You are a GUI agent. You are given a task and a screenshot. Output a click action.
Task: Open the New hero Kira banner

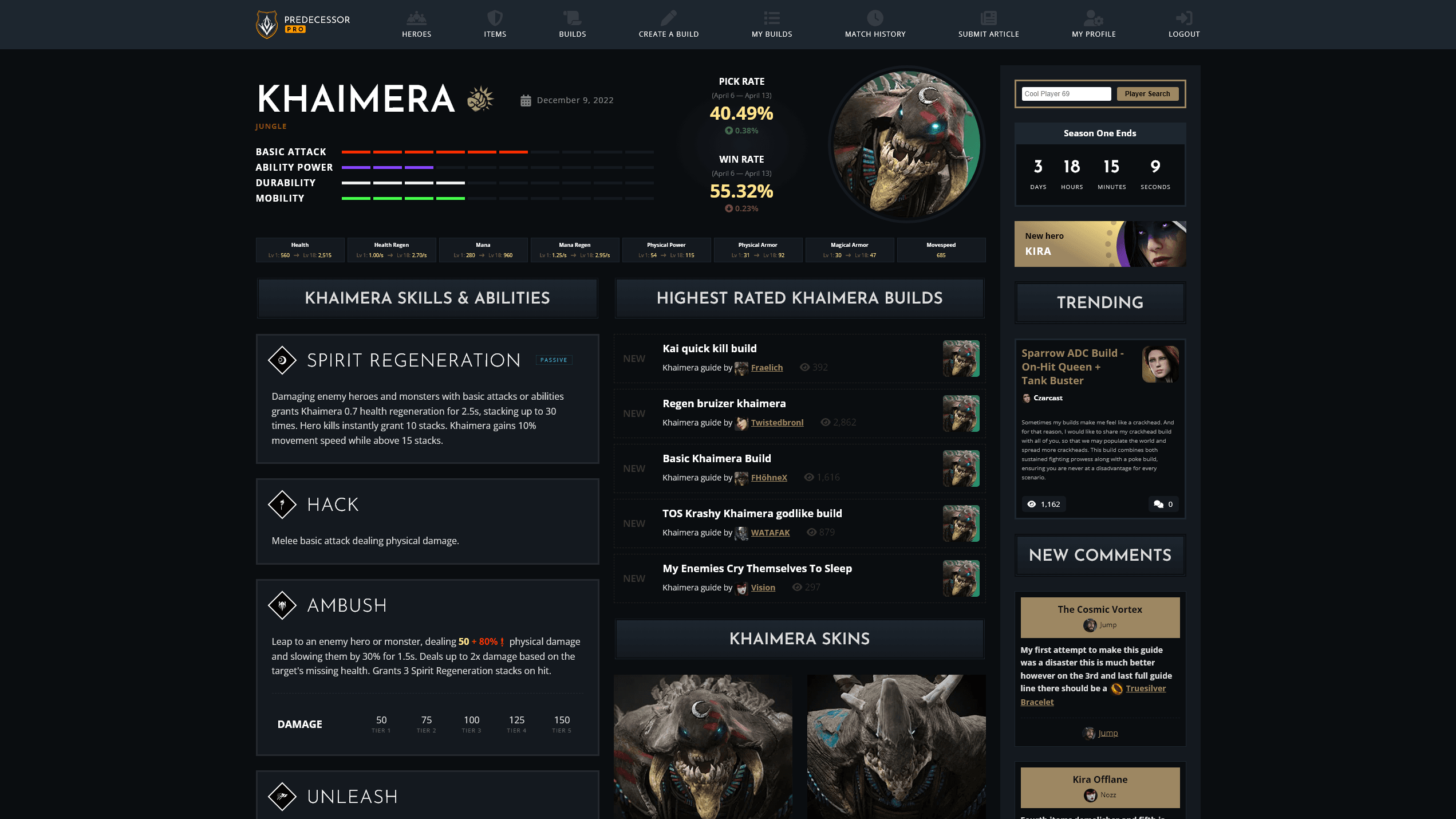click(1100, 244)
